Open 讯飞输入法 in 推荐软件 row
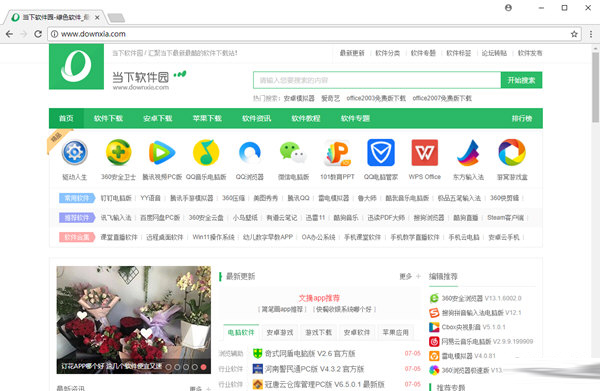Viewport: 600px width, 391px height. point(116,218)
